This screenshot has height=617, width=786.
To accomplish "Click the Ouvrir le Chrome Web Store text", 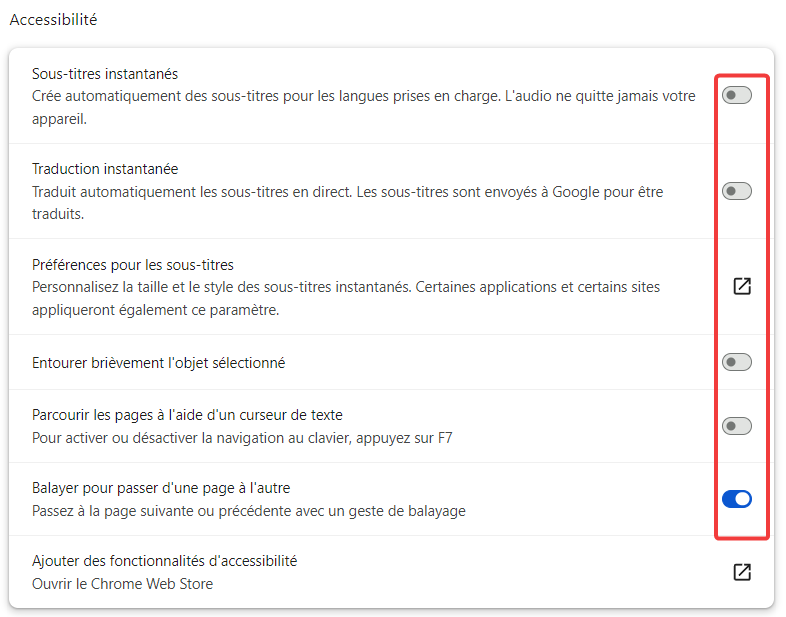I will [x=122, y=584].
